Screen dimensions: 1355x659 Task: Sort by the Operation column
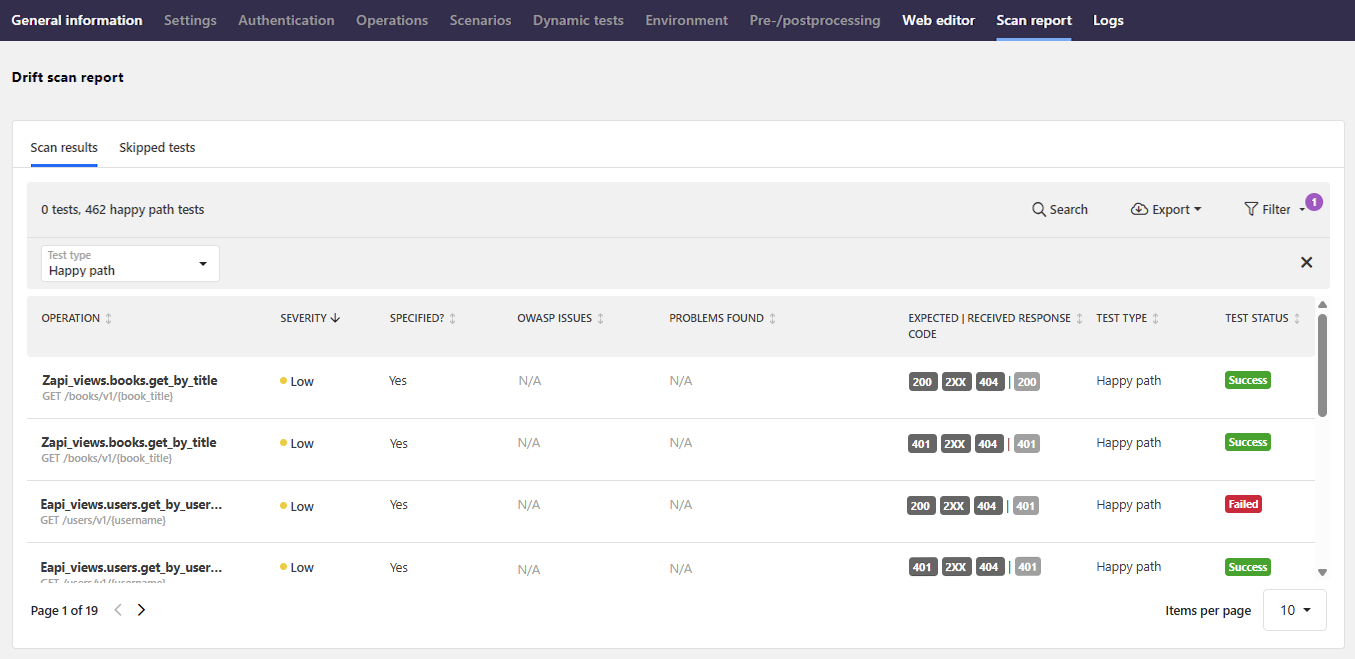[x=77, y=318]
